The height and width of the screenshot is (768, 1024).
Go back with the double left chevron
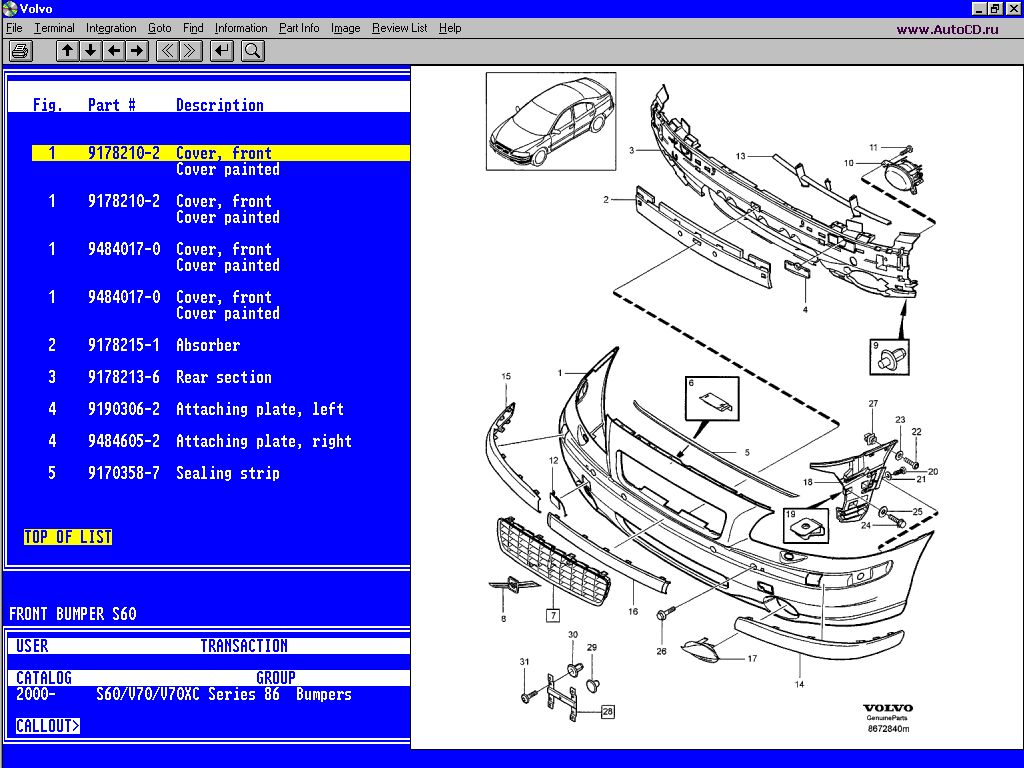(x=168, y=51)
